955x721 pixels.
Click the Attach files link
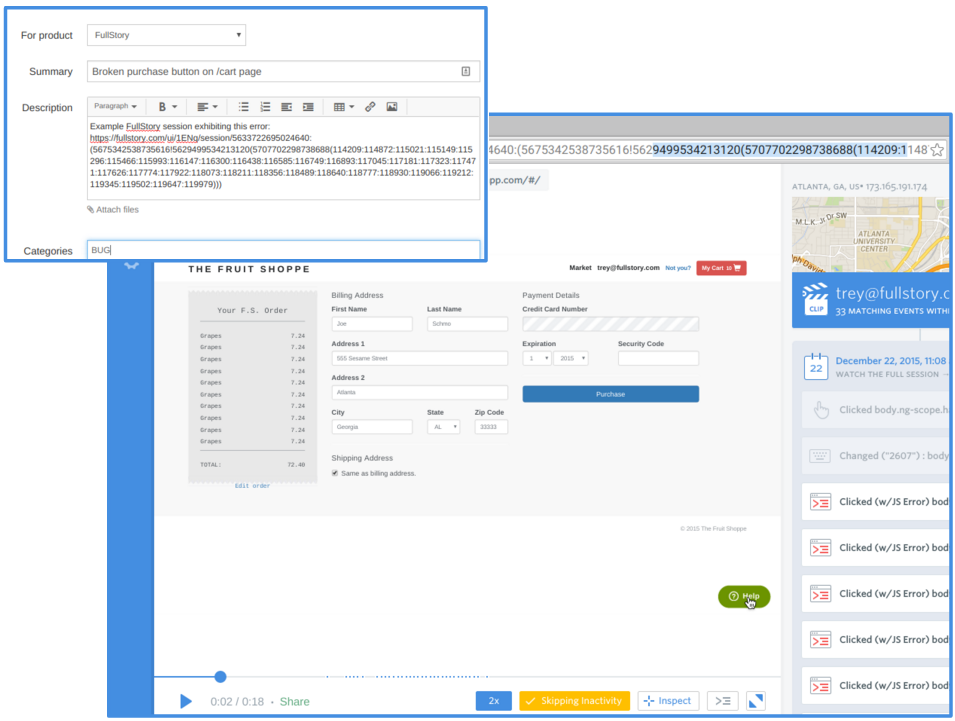coord(113,209)
